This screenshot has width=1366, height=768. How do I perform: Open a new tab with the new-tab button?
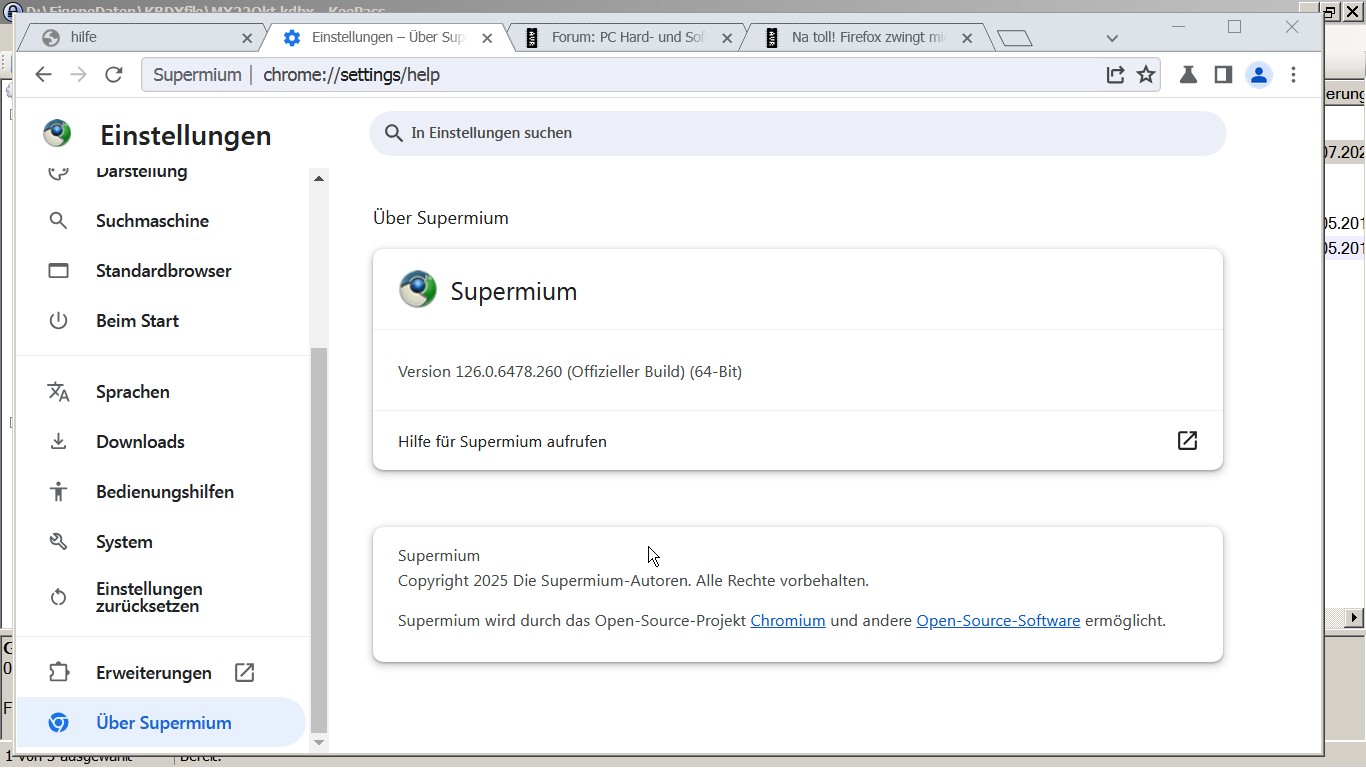pyautogui.click(x=1014, y=38)
